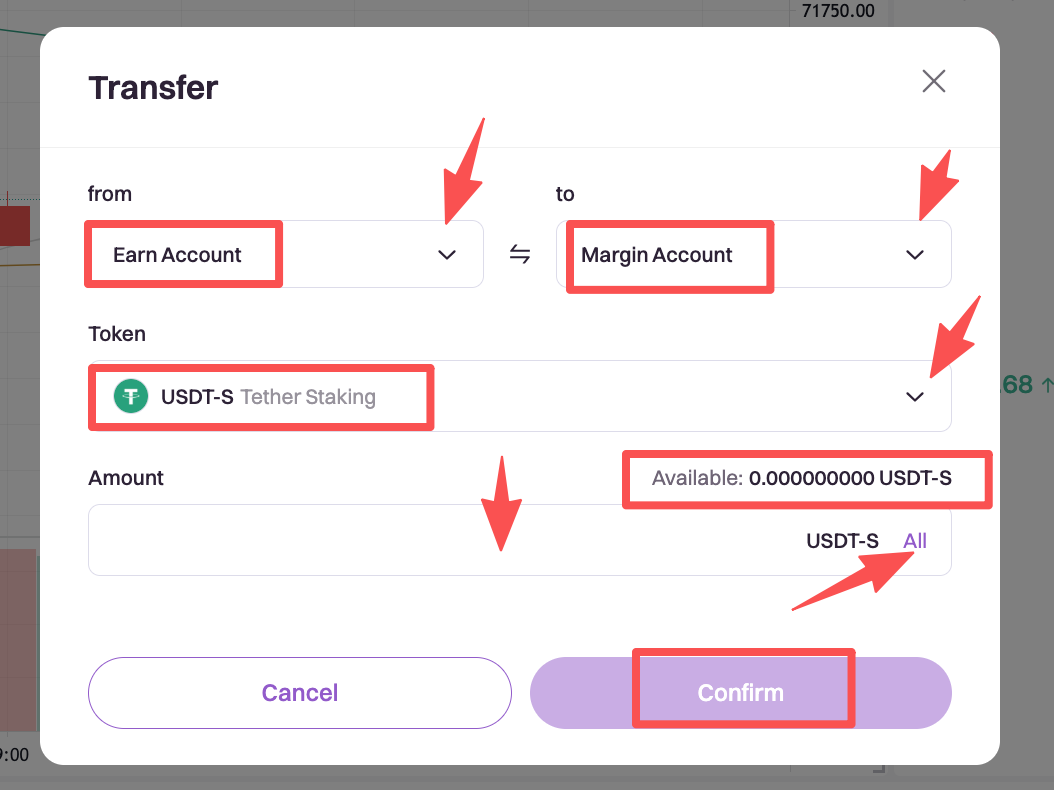Click the Amount field label

126,478
